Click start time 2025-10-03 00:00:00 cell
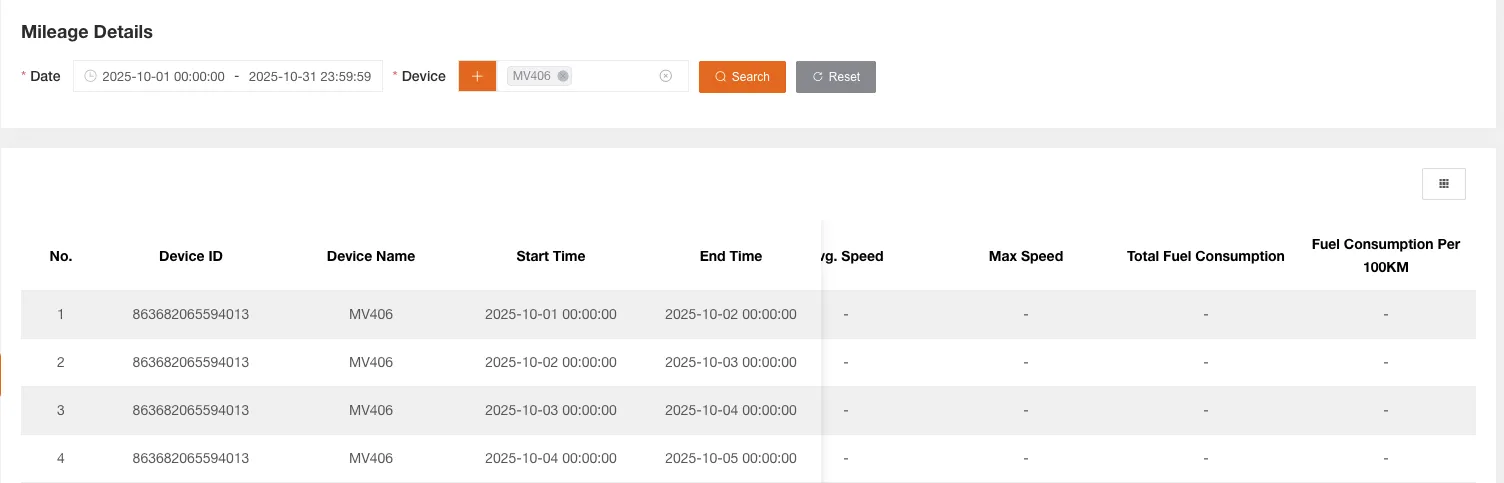 (x=551, y=410)
